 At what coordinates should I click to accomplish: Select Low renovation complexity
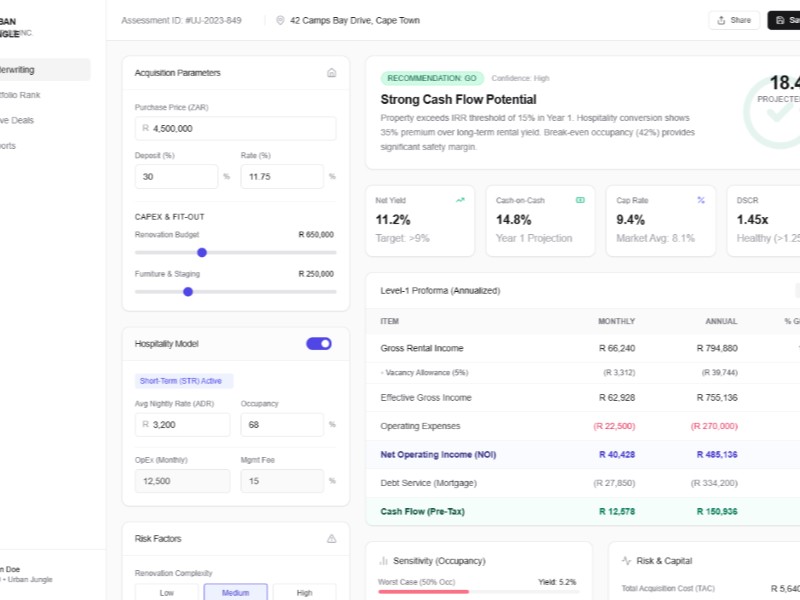[x=166, y=592]
